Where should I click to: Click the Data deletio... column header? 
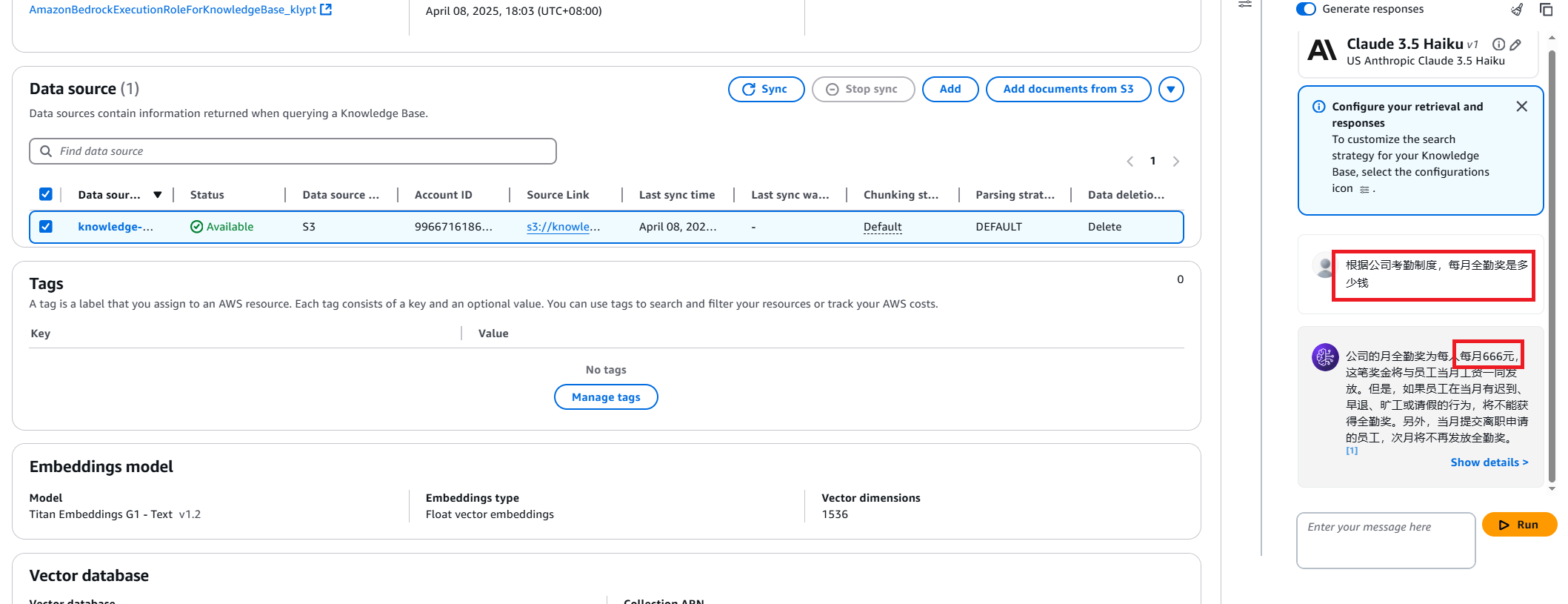[1126, 195]
